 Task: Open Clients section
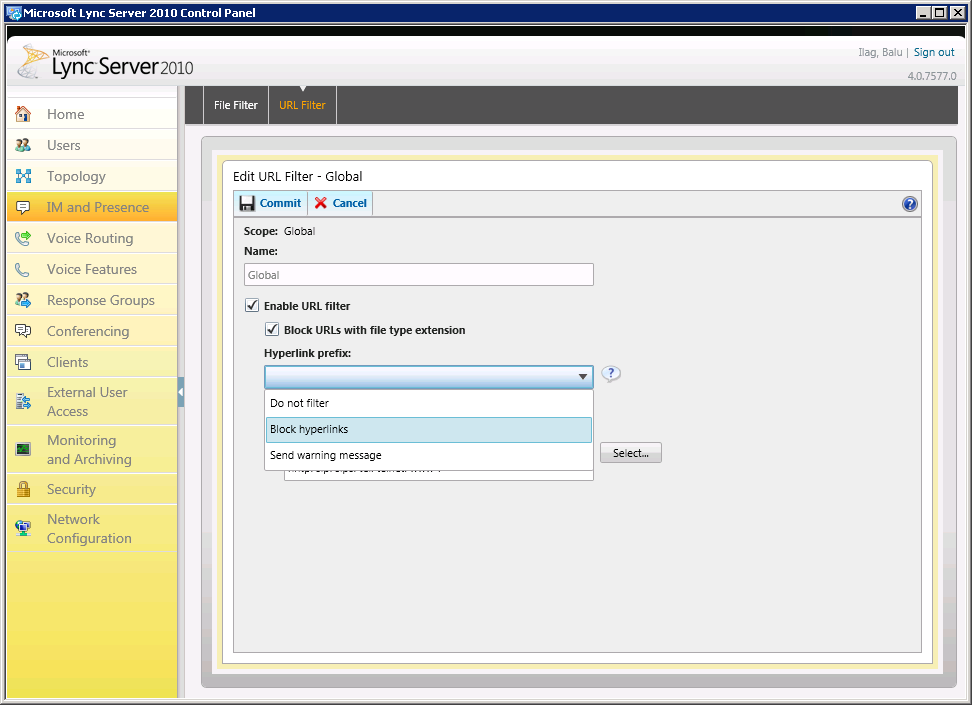point(92,362)
